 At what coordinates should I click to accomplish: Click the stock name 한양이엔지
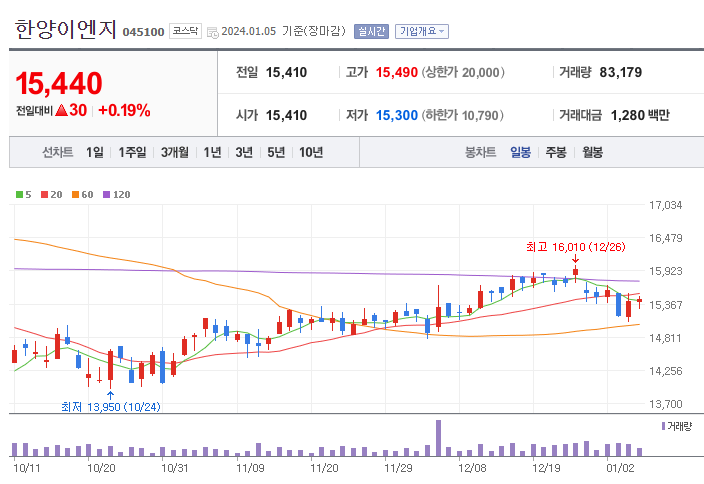[x=66, y=30]
